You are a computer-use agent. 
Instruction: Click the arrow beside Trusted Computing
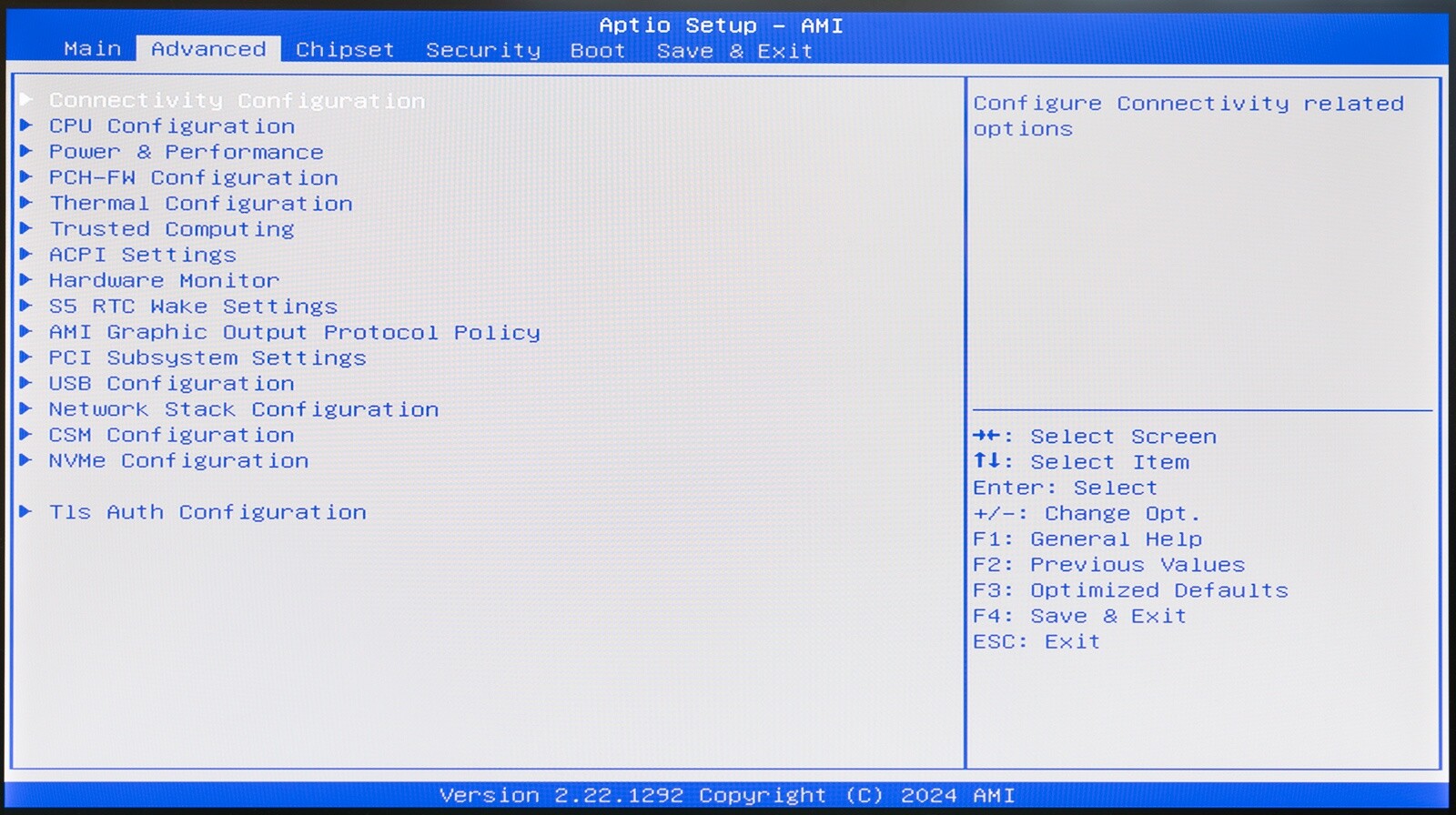tap(26, 227)
